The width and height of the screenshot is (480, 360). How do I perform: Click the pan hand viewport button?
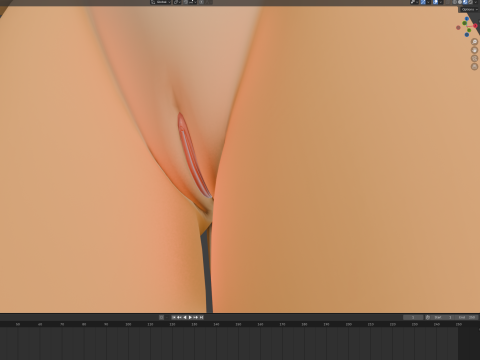click(474, 50)
